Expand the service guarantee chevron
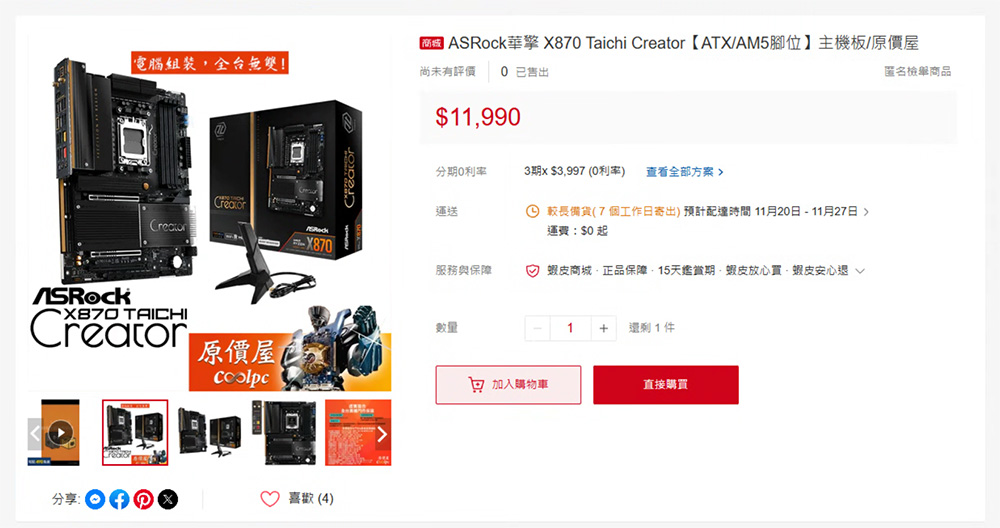 (x=860, y=271)
